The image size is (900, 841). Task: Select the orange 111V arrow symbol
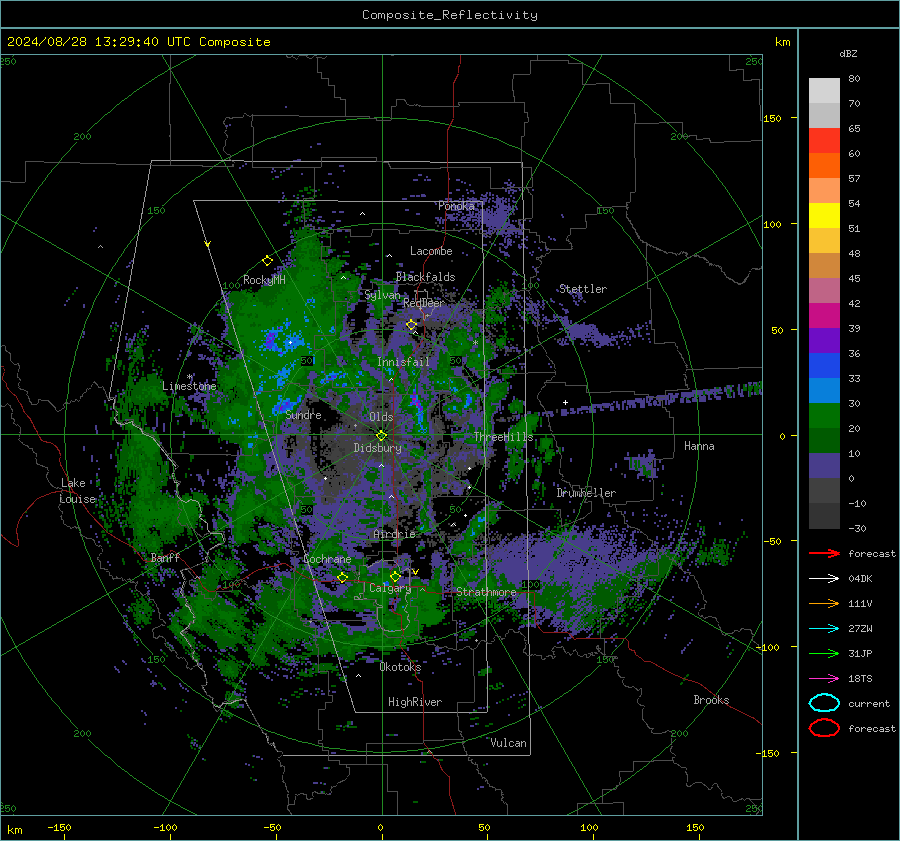pos(824,603)
